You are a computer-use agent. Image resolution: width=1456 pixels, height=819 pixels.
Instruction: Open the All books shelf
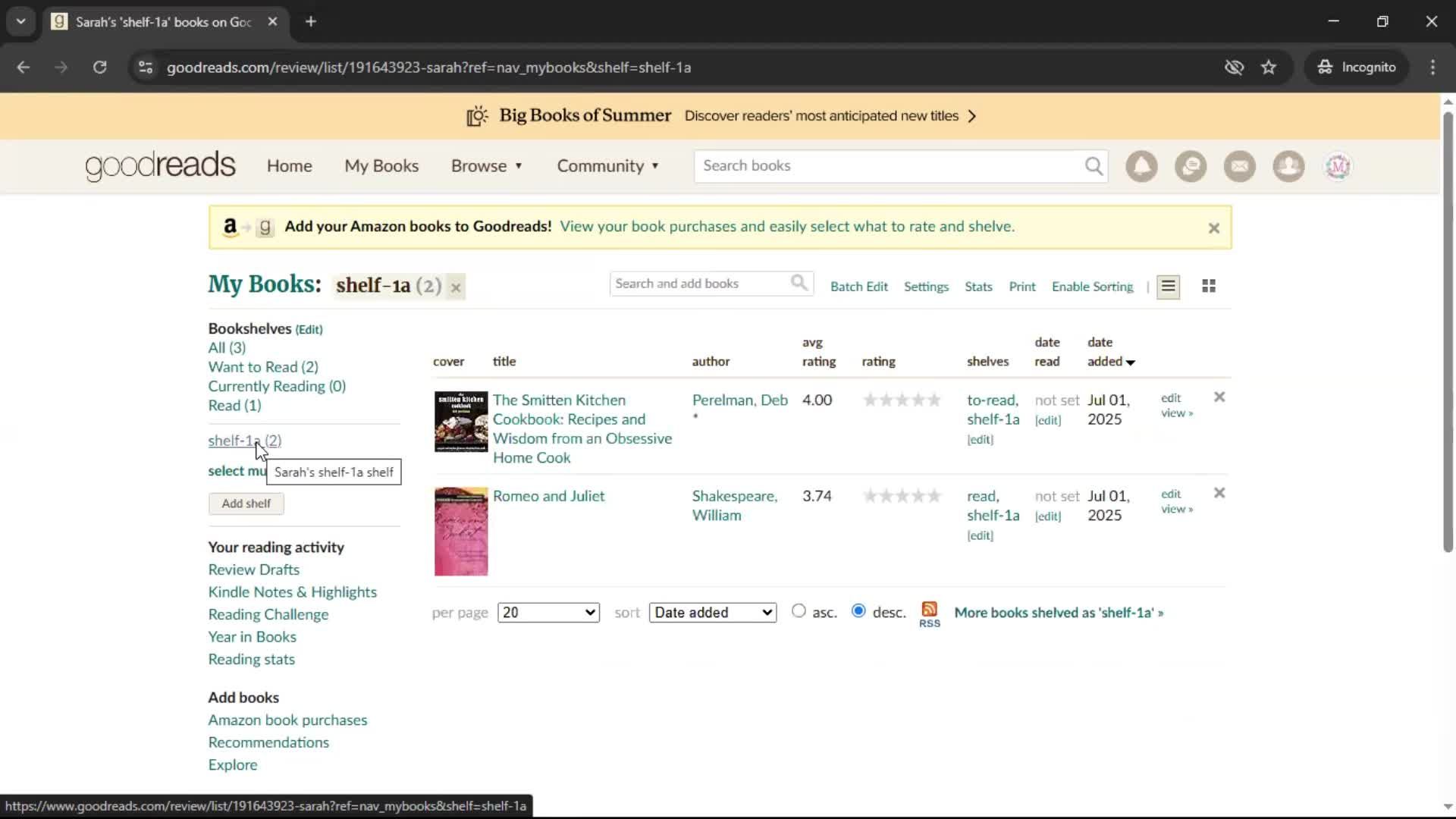227,347
